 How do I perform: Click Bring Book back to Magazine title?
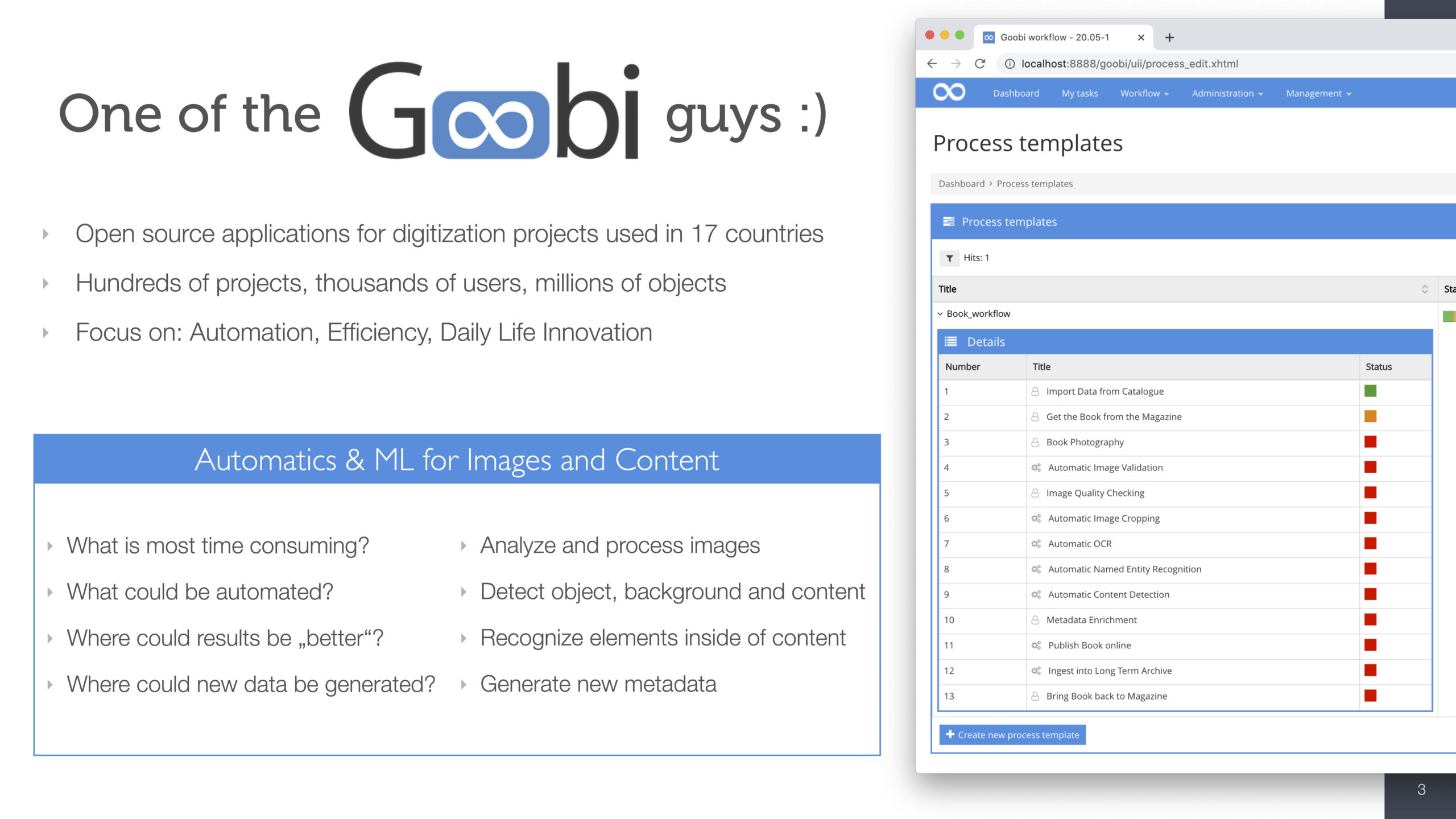click(x=1106, y=696)
